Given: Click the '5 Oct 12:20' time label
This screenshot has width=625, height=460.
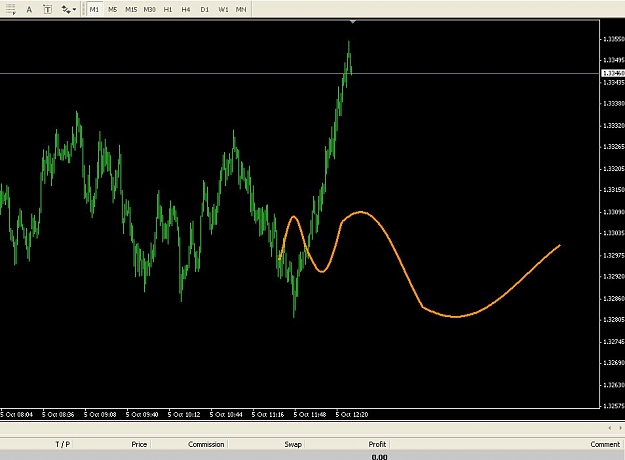Looking at the screenshot, I should [352, 415].
